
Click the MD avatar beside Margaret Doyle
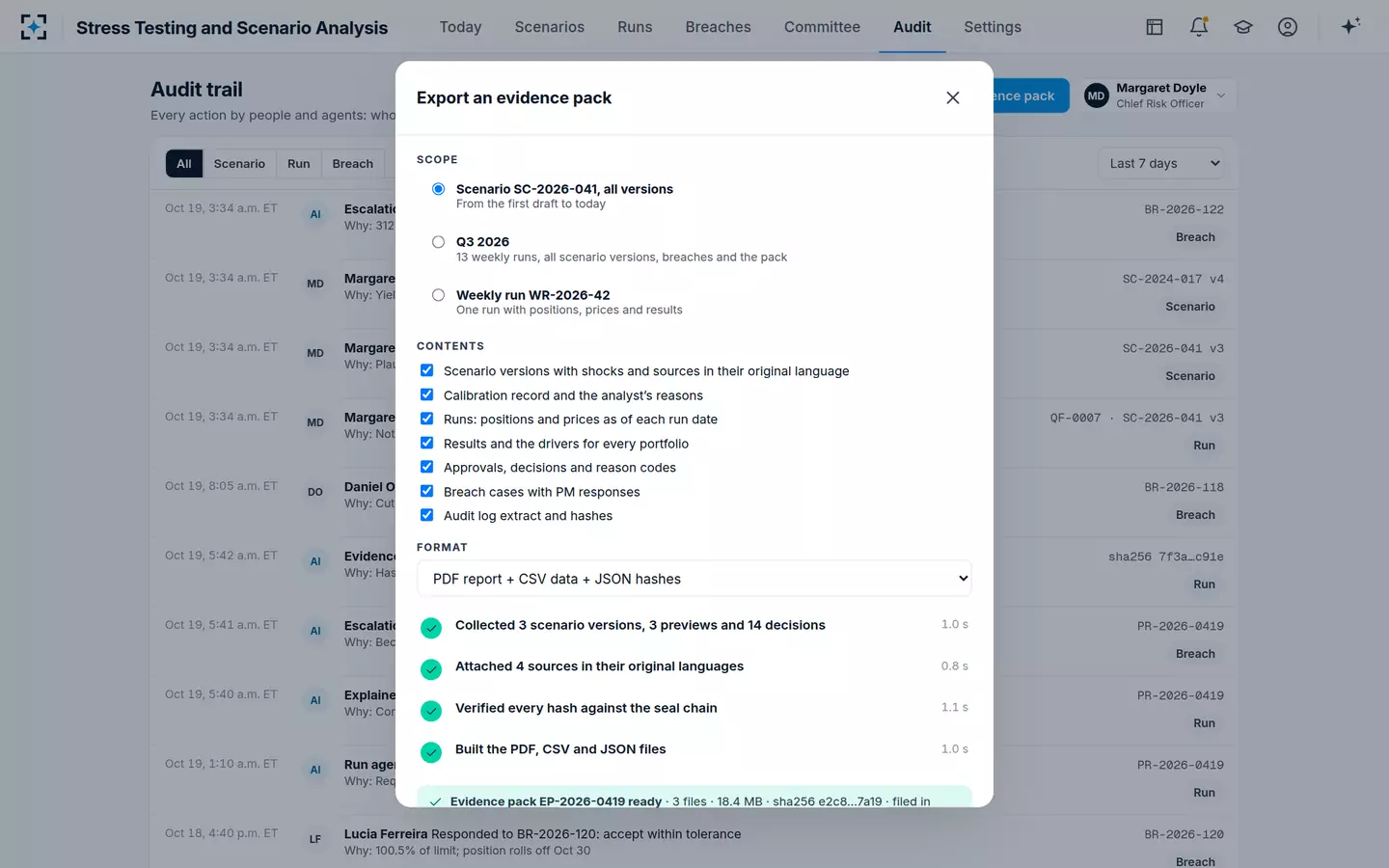click(1097, 95)
